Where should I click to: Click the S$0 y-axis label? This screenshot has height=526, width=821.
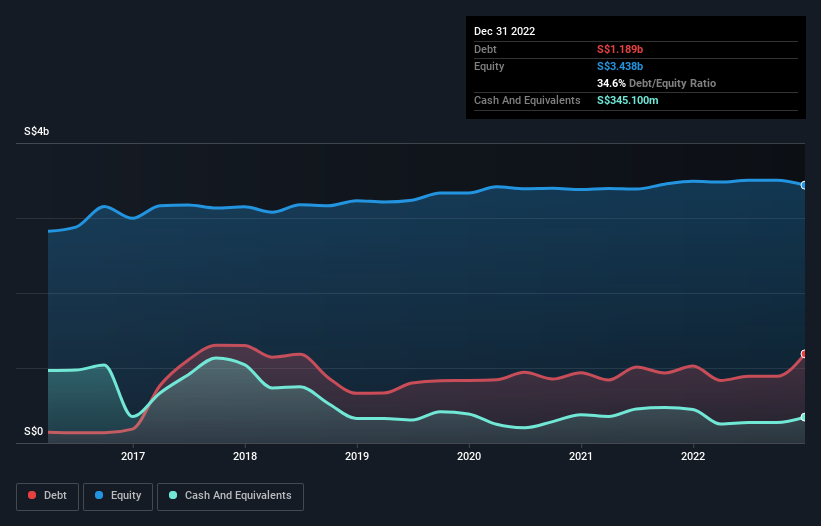click(34, 432)
